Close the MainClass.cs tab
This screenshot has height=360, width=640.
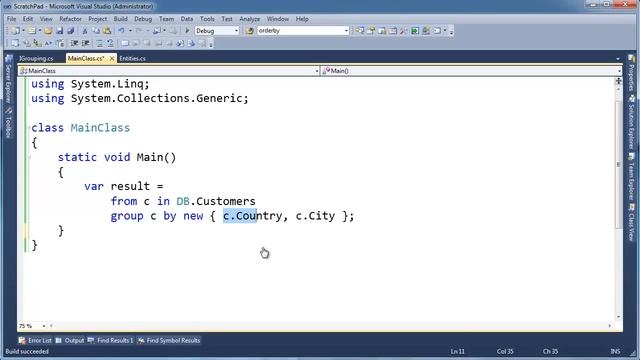tap(112, 59)
